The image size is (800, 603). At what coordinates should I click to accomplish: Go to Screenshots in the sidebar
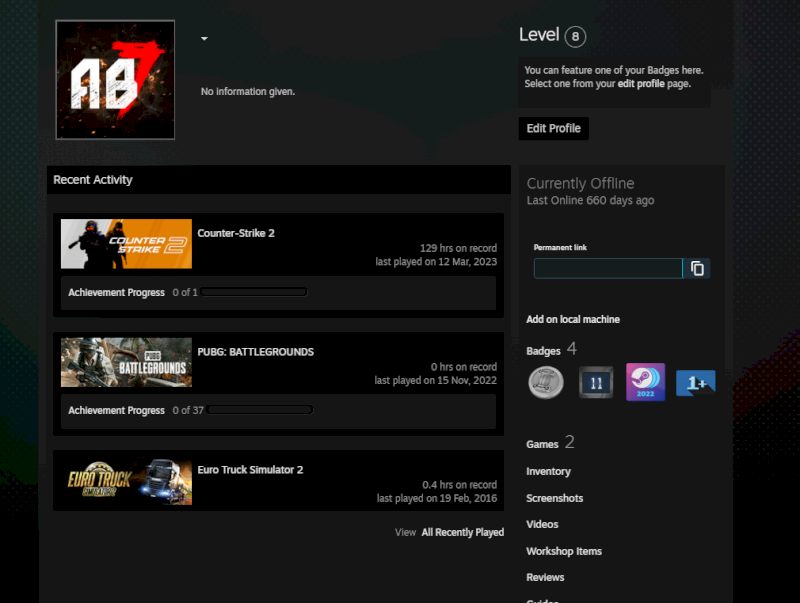[x=554, y=498]
